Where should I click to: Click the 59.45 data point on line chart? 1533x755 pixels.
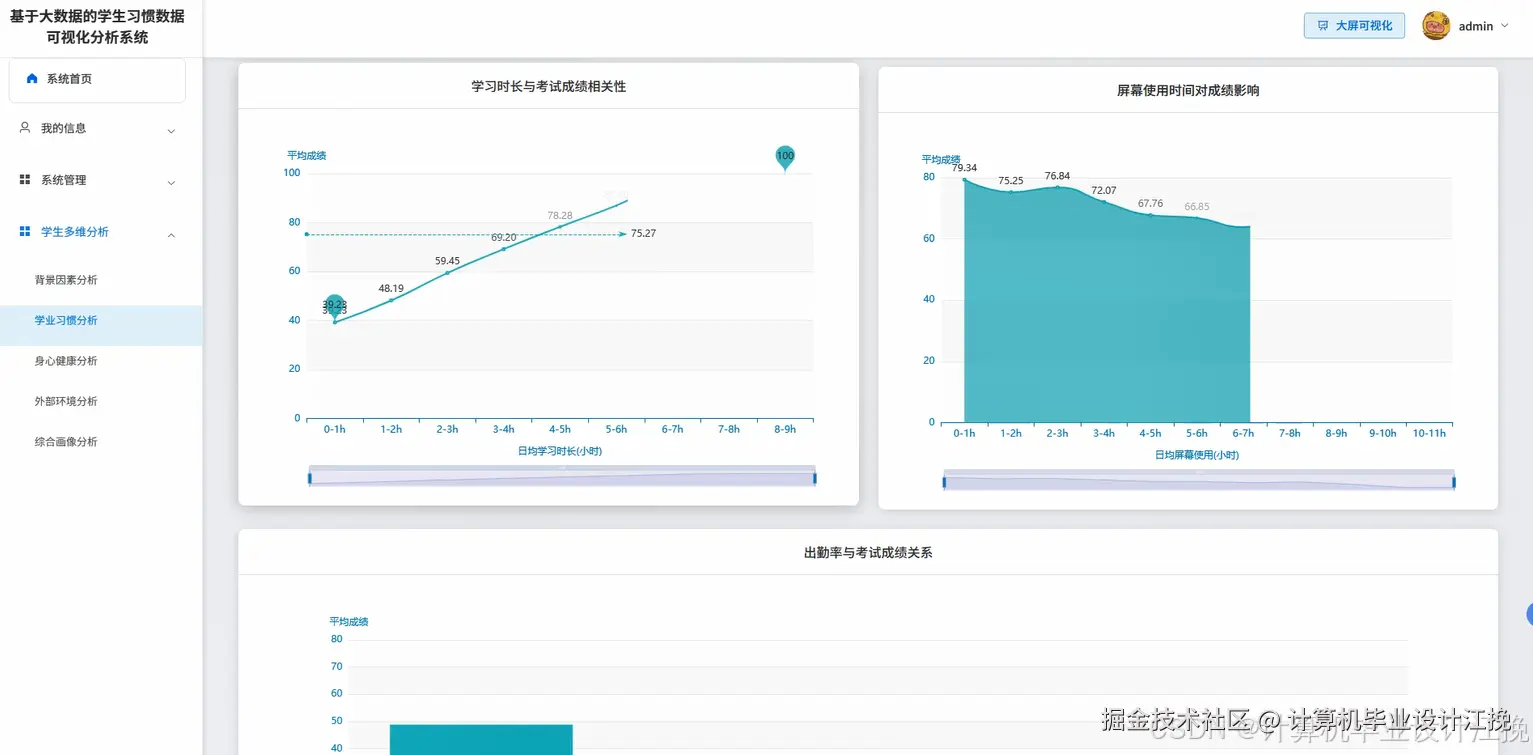click(x=447, y=273)
